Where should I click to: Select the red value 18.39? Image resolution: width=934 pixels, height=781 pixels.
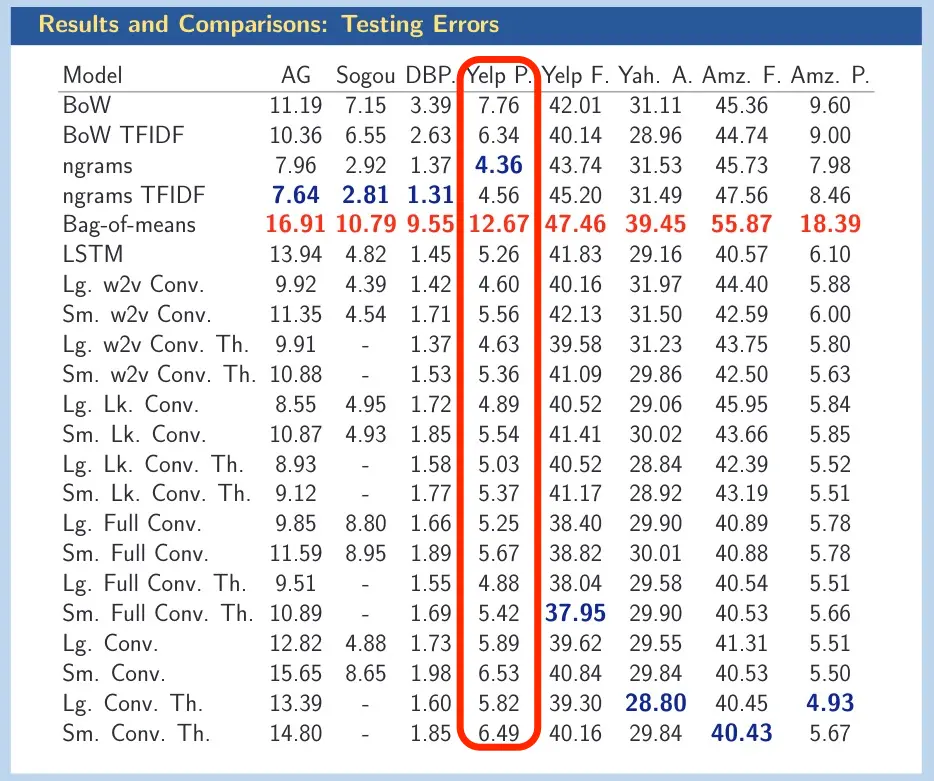coord(830,225)
